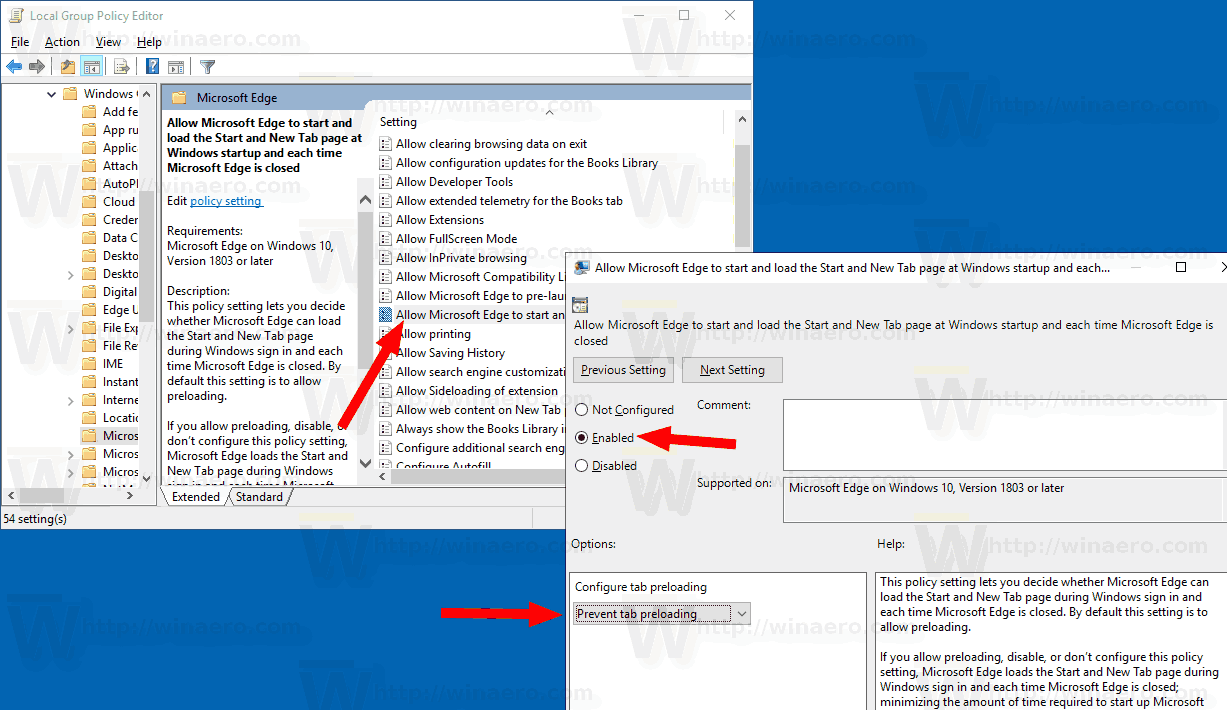Open the Help menu

point(149,42)
